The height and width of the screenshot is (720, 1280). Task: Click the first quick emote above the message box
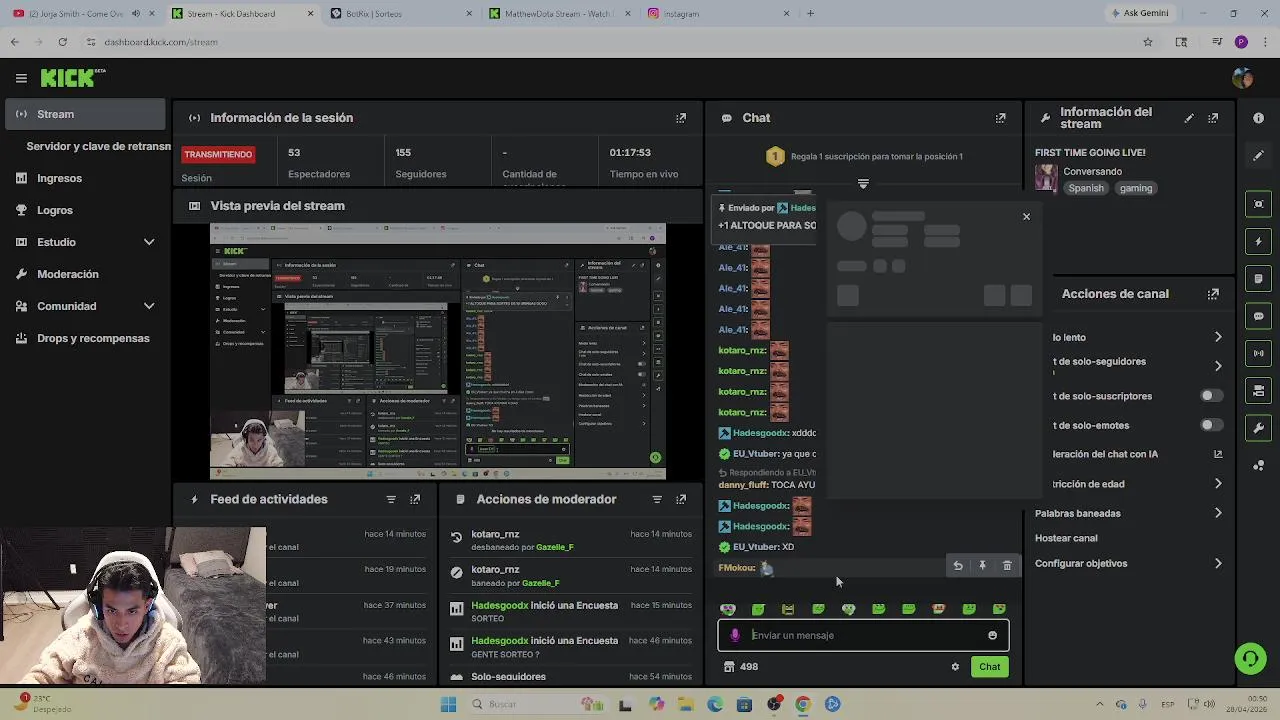pyautogui.click(x=728, y=609)
